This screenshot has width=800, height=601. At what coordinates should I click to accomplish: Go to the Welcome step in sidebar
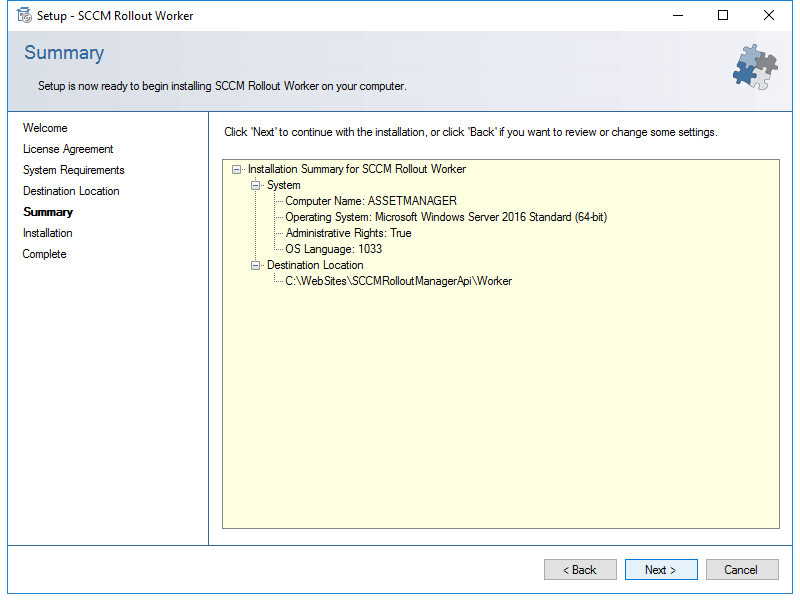[x=45, y=128]
